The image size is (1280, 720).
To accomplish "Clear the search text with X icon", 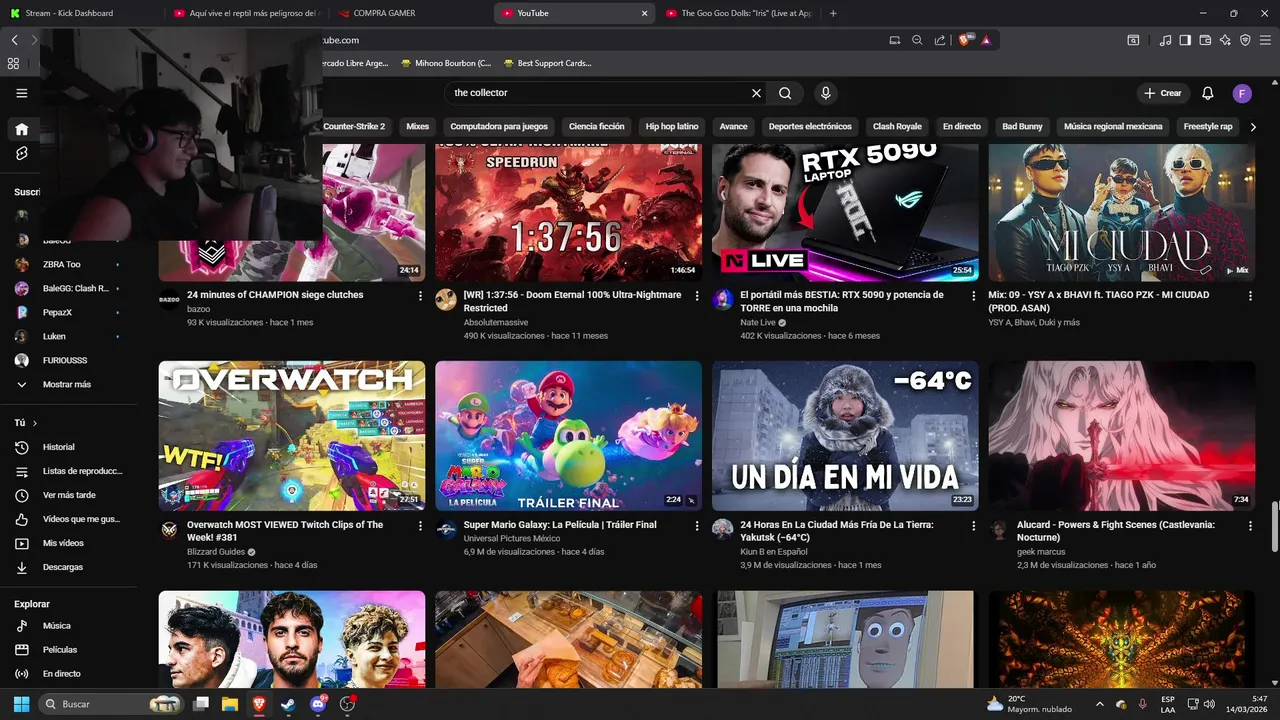I will 756,93.
